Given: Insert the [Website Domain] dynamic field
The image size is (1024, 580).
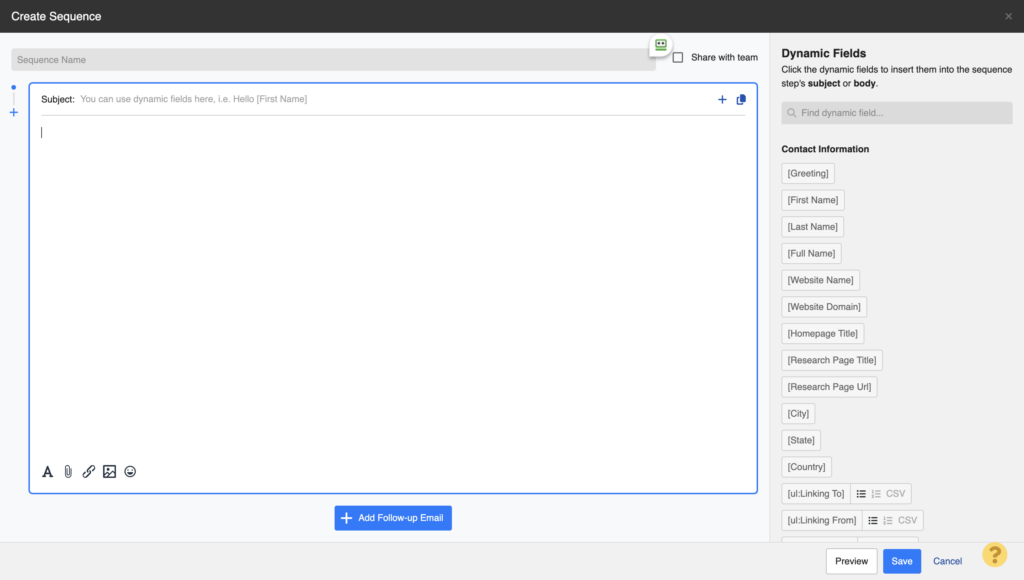Looking at the screenshot, I should point(824,306).
